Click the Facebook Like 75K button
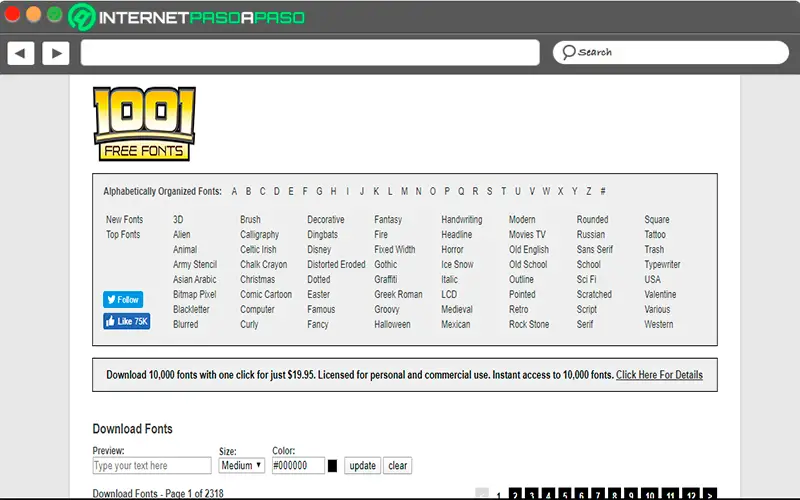 pyautogui.click(x=127, y=321)
